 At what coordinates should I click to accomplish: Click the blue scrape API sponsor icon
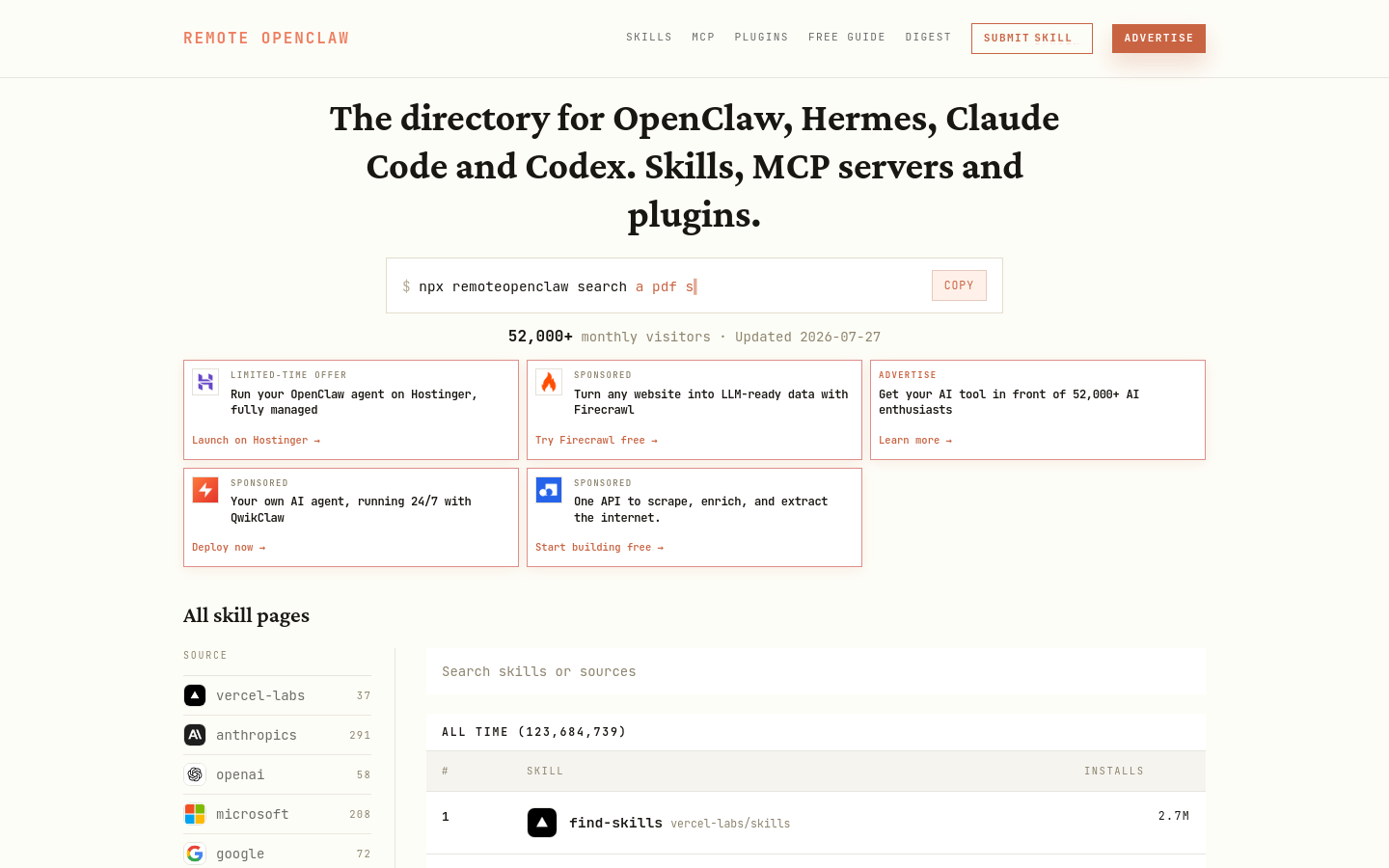click(x=549, y=490)
